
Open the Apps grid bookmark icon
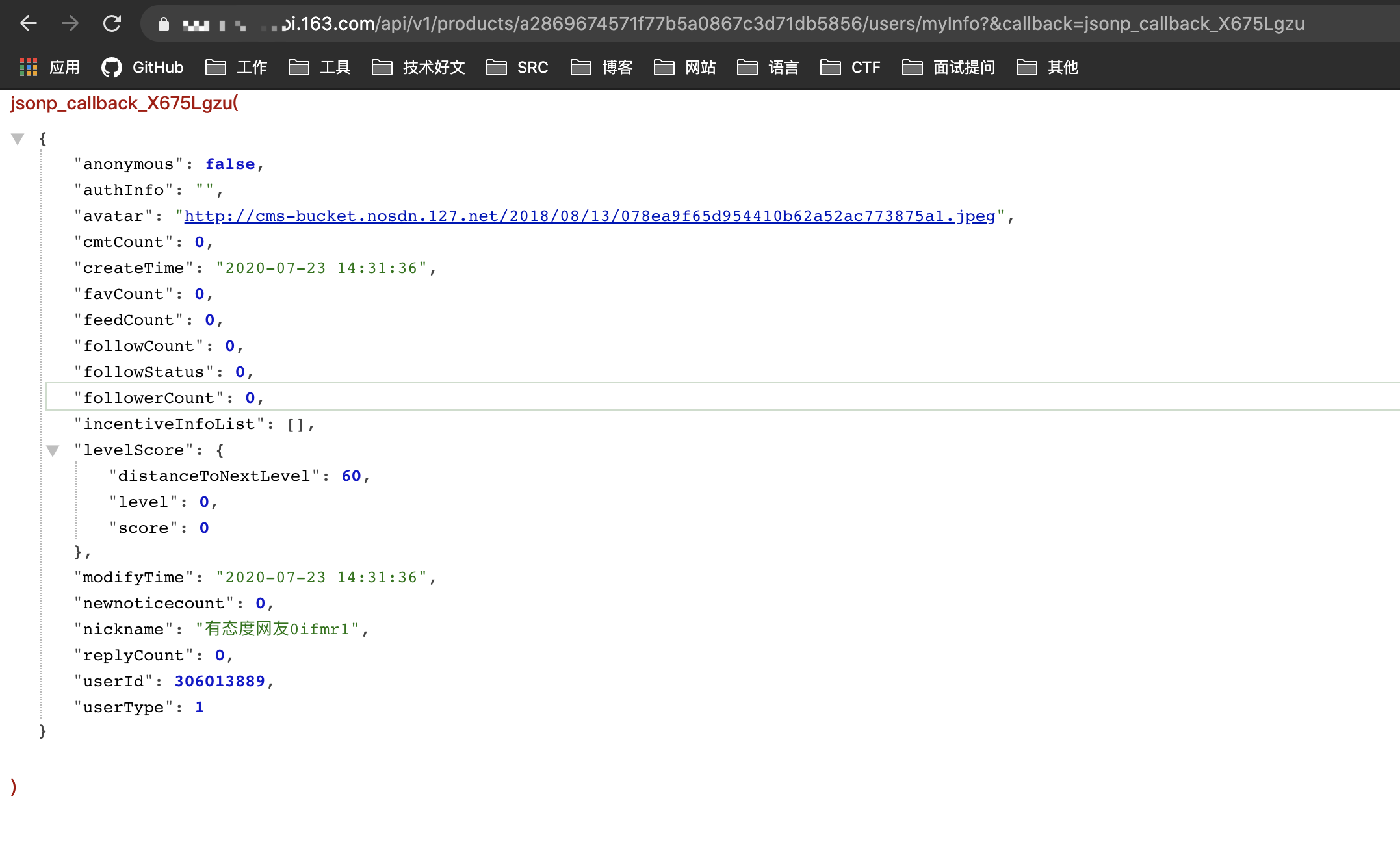tap(29, 68)
